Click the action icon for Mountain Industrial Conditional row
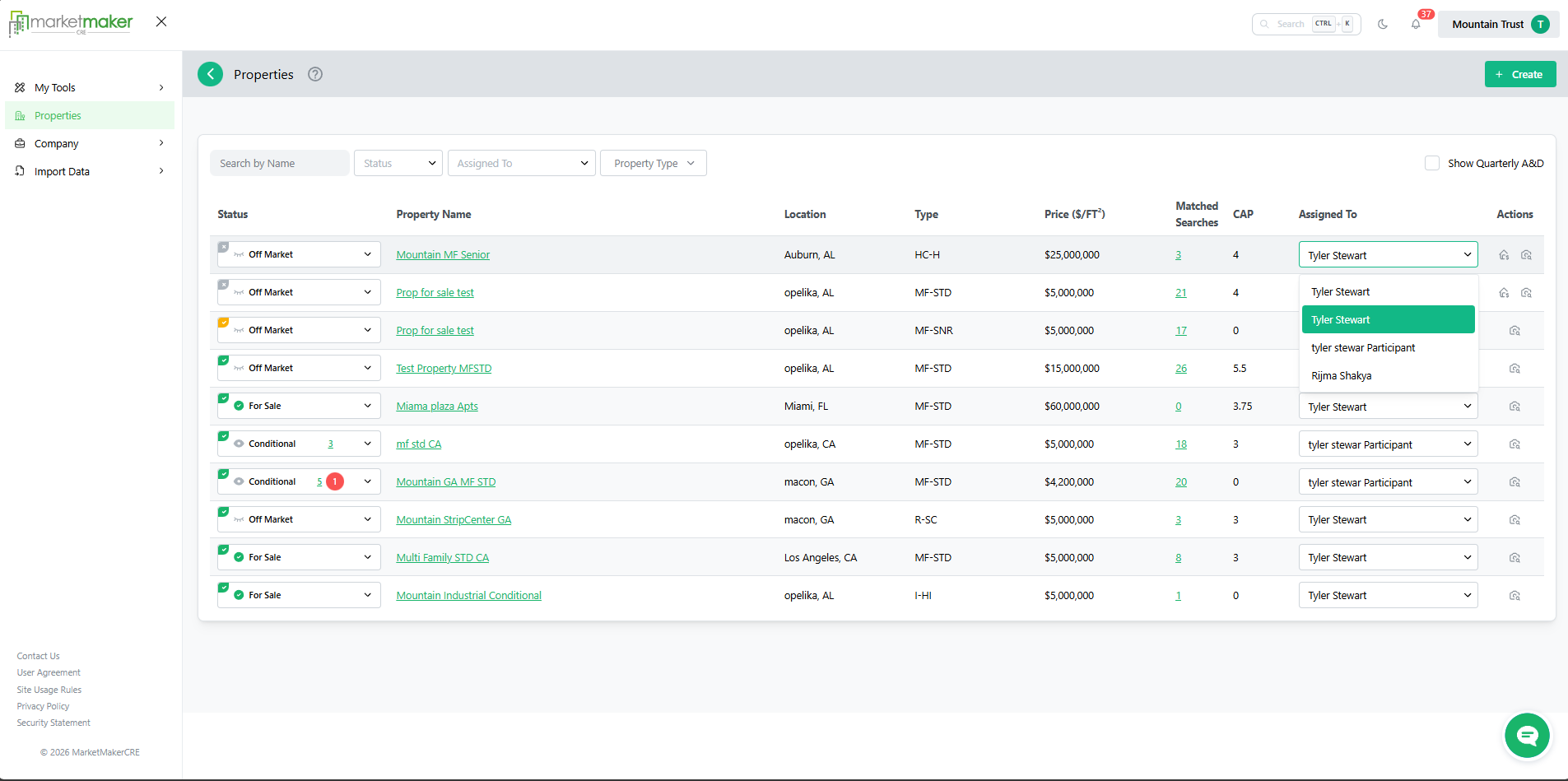The height and width of the screenshot is (781, 1568). pos(1514,596)
